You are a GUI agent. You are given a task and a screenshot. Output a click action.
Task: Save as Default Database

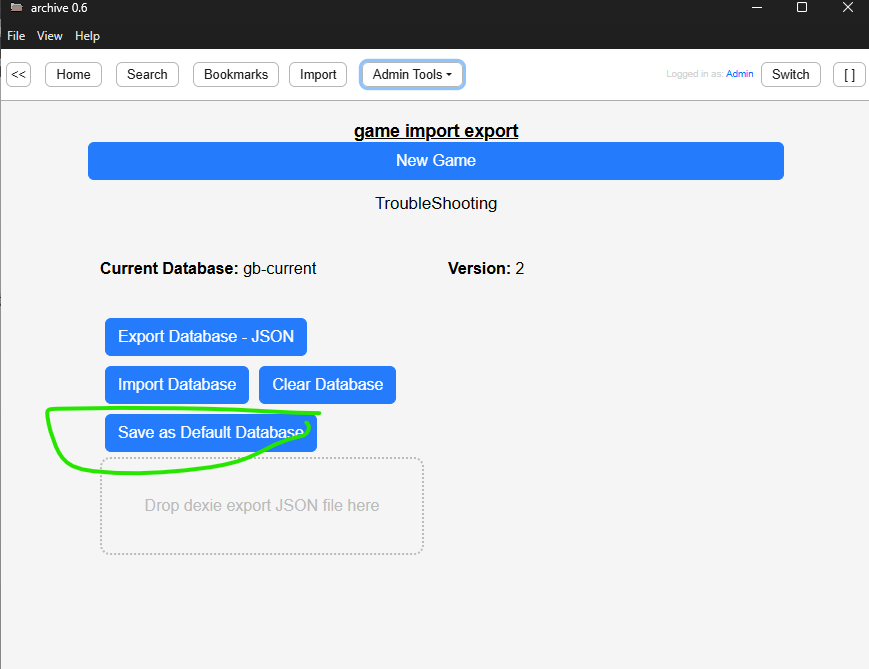(210, 432)
